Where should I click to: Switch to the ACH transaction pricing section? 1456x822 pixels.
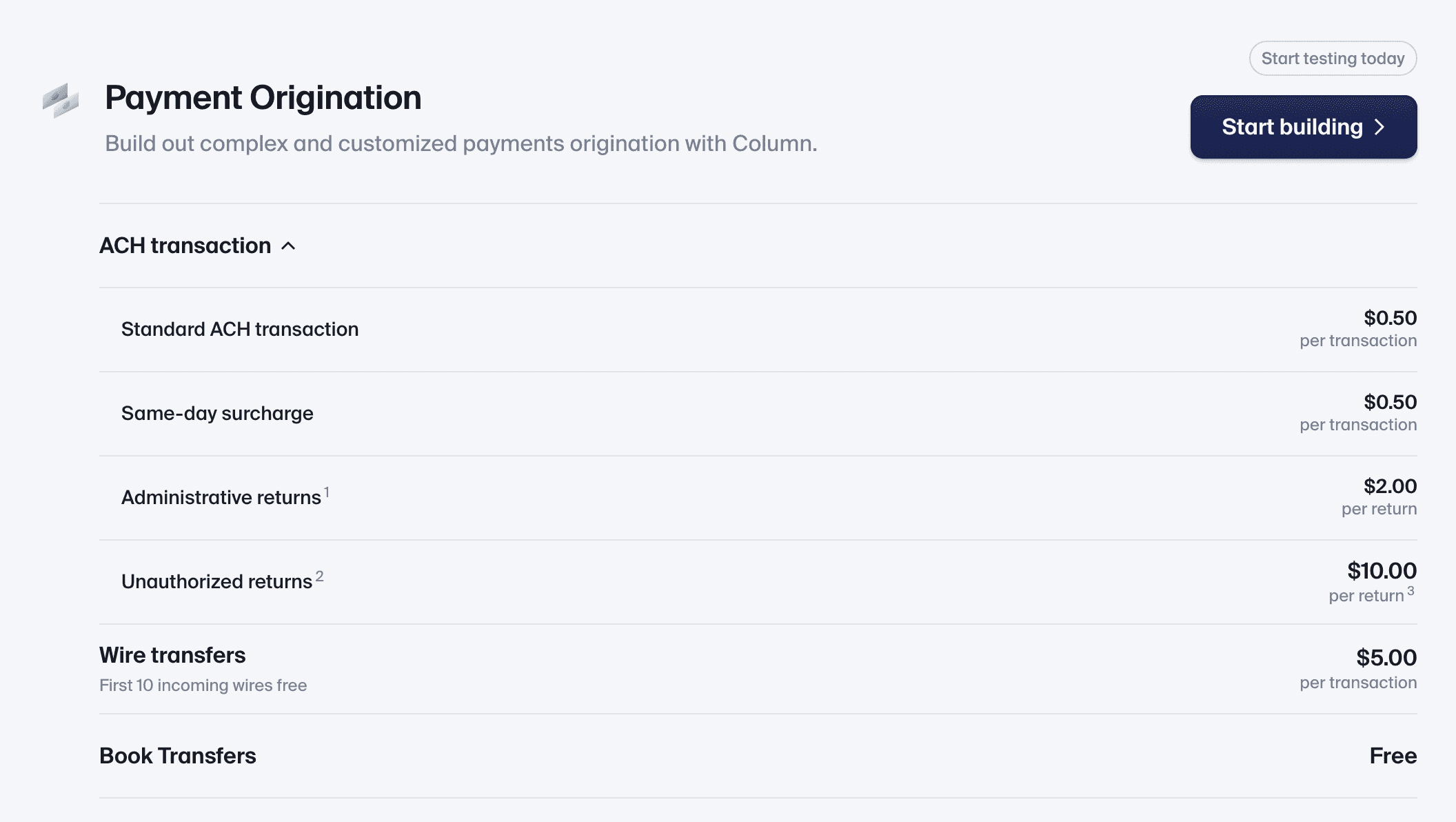[x=186, y=245]
